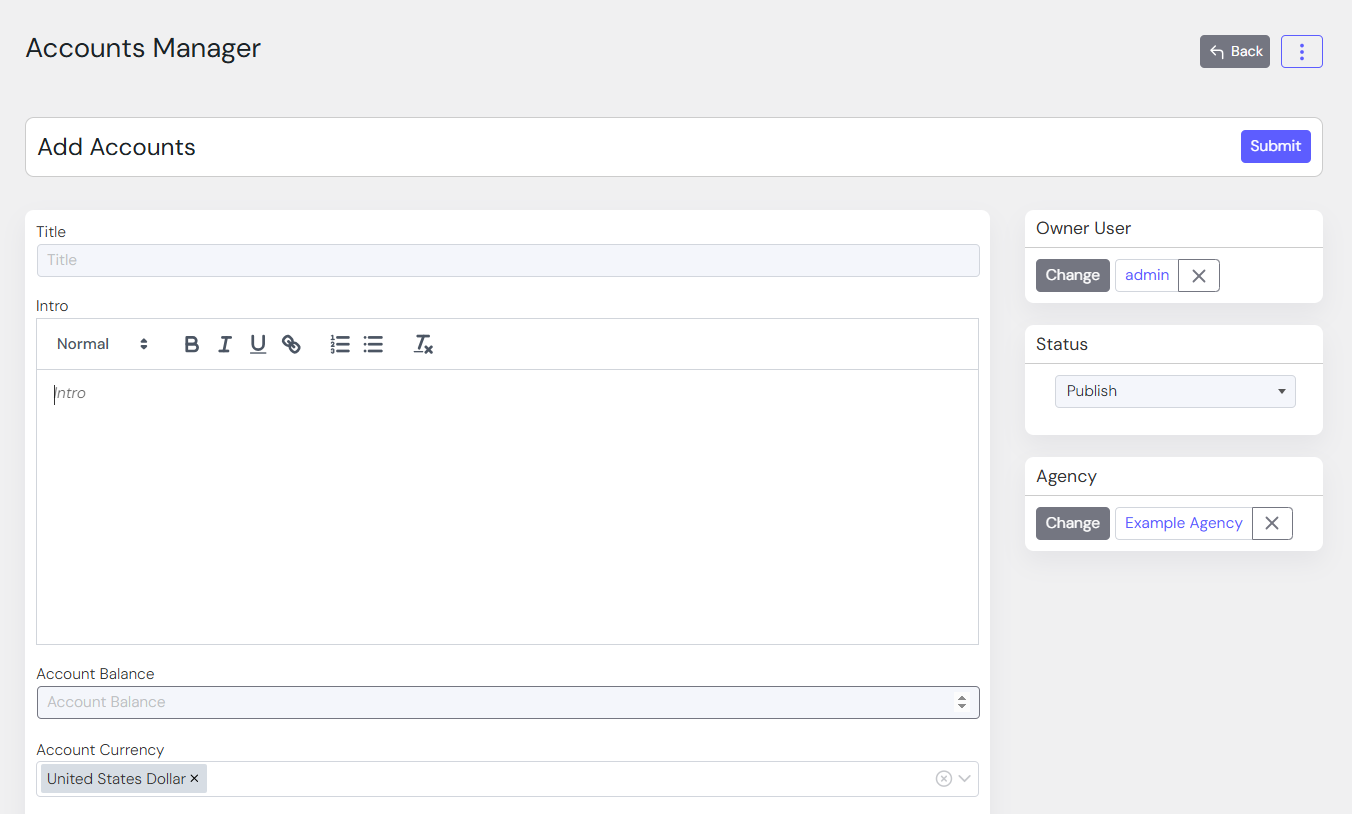Start a bulleted list in Intro
Screen dimensions: 1352x814
point(373,344)
